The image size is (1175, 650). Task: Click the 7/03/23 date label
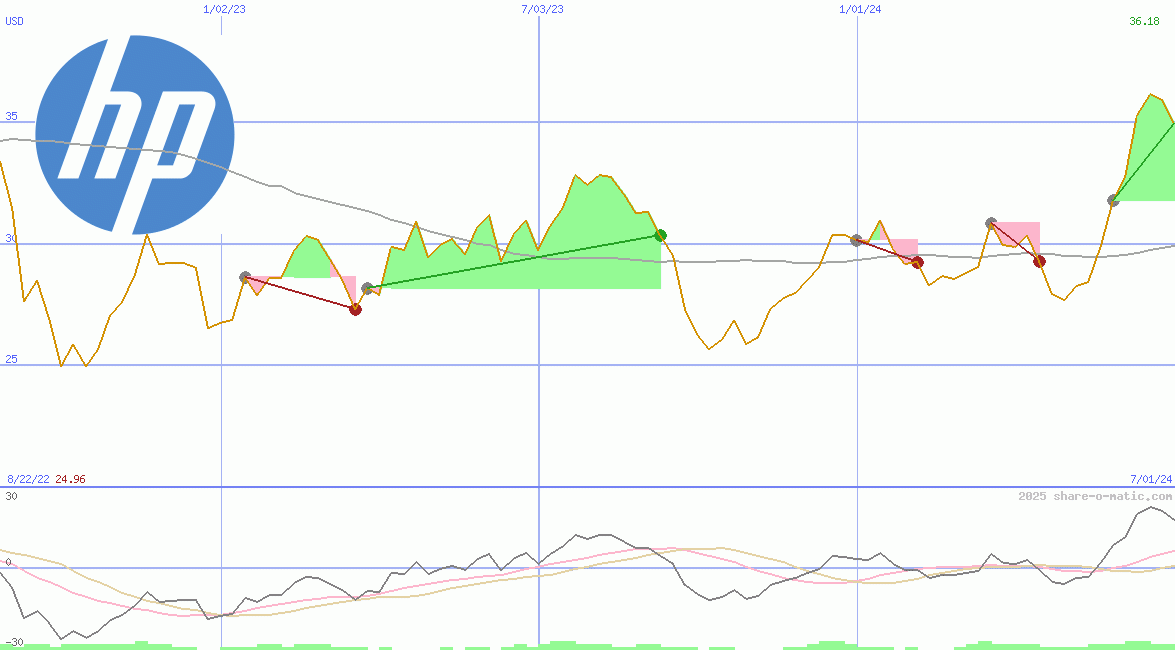tap(542, 9)
